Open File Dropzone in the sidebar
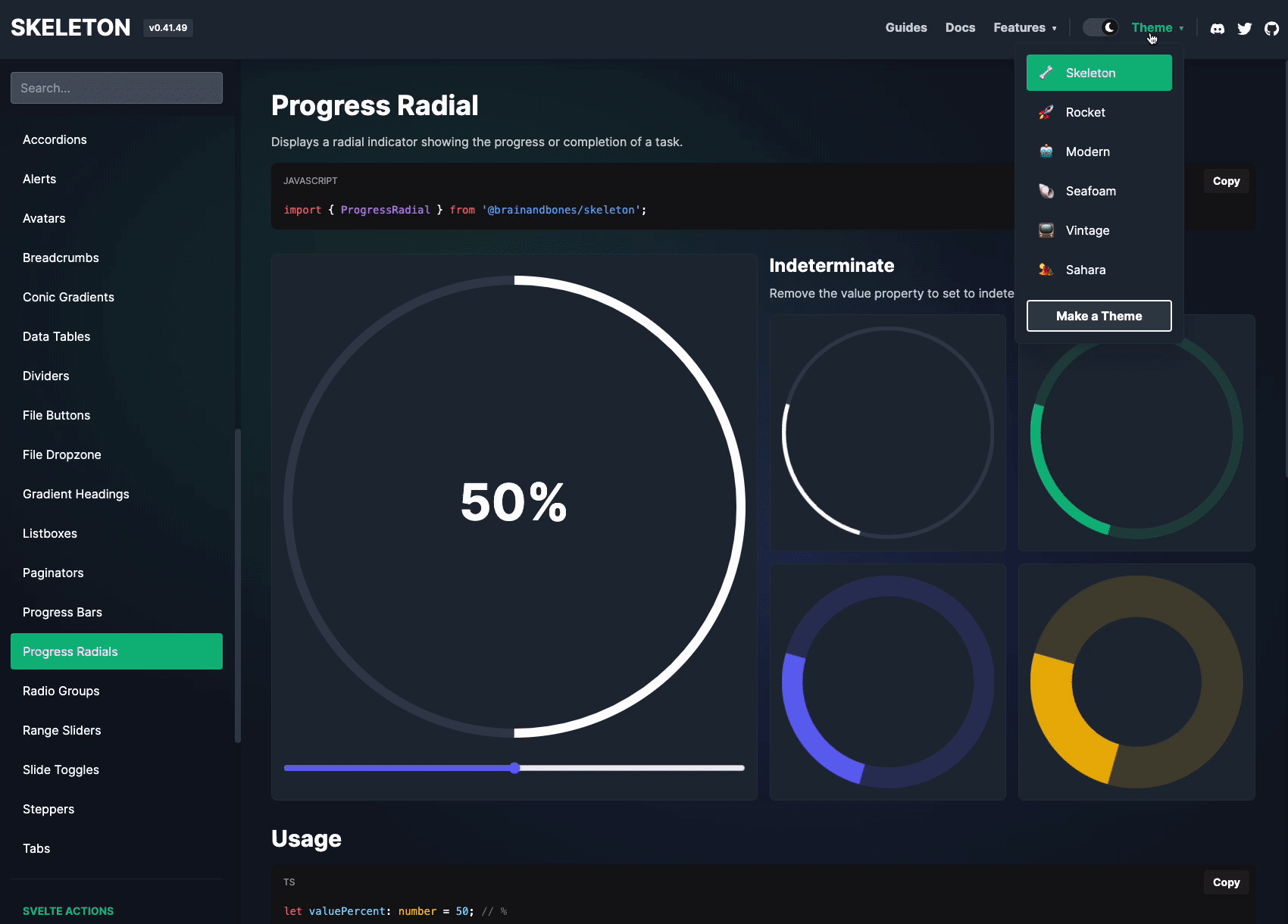The width and height of the screenshot is (1288, 924). click(x=117, y=454)
